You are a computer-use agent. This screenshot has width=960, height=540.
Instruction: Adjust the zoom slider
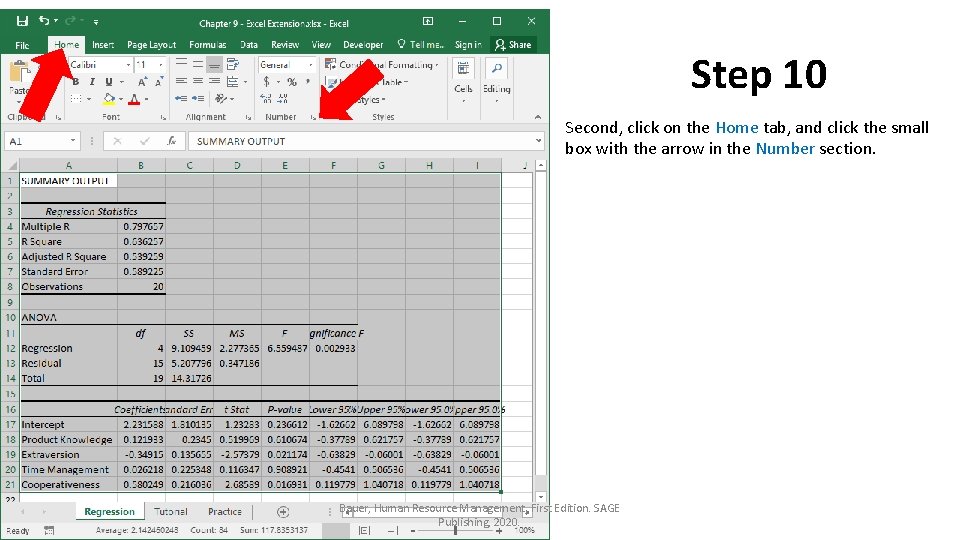point(455,530)
